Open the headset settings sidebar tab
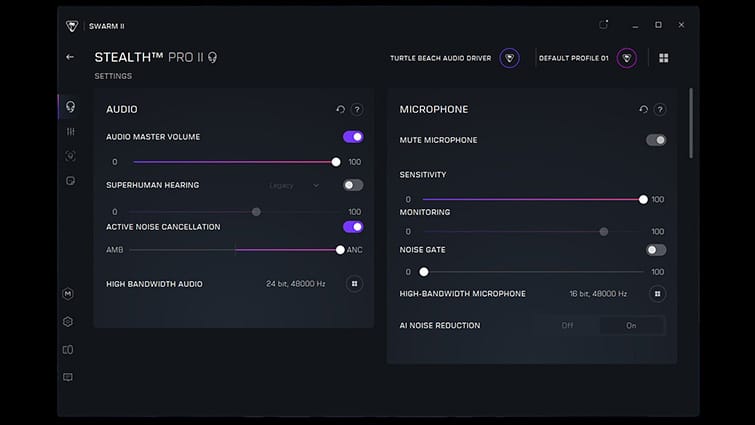This screenshot has width=755, height=425. 70,106
